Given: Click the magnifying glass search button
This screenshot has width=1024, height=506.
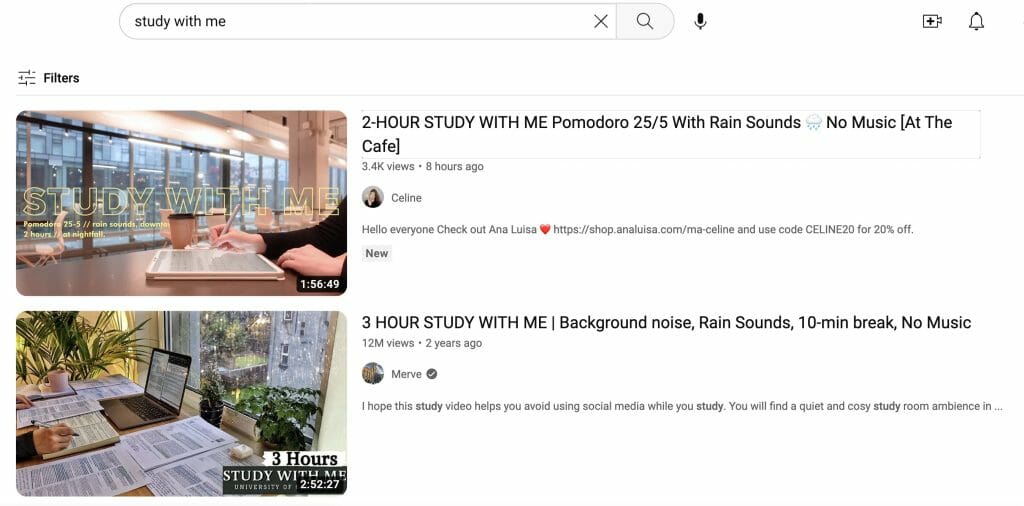Looking at the screenshot, I should click(645, 22).
